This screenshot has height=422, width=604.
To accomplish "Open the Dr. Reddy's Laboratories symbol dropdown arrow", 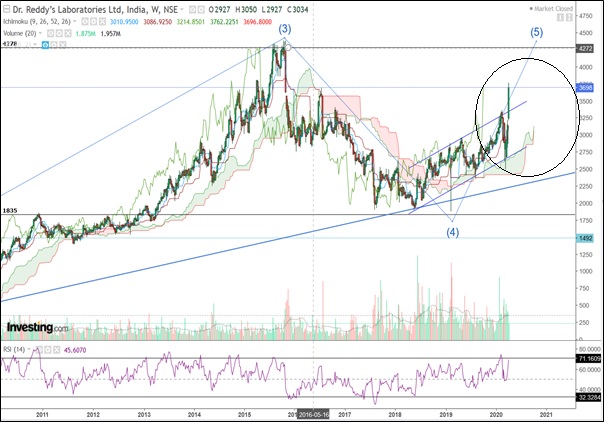I will pyautogui.click(x=182, y=9).
